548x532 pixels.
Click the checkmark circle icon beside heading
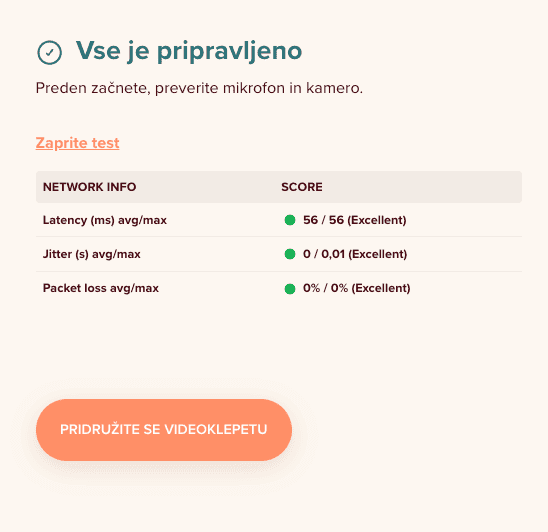pyautogui.click(x=50, y=52)
